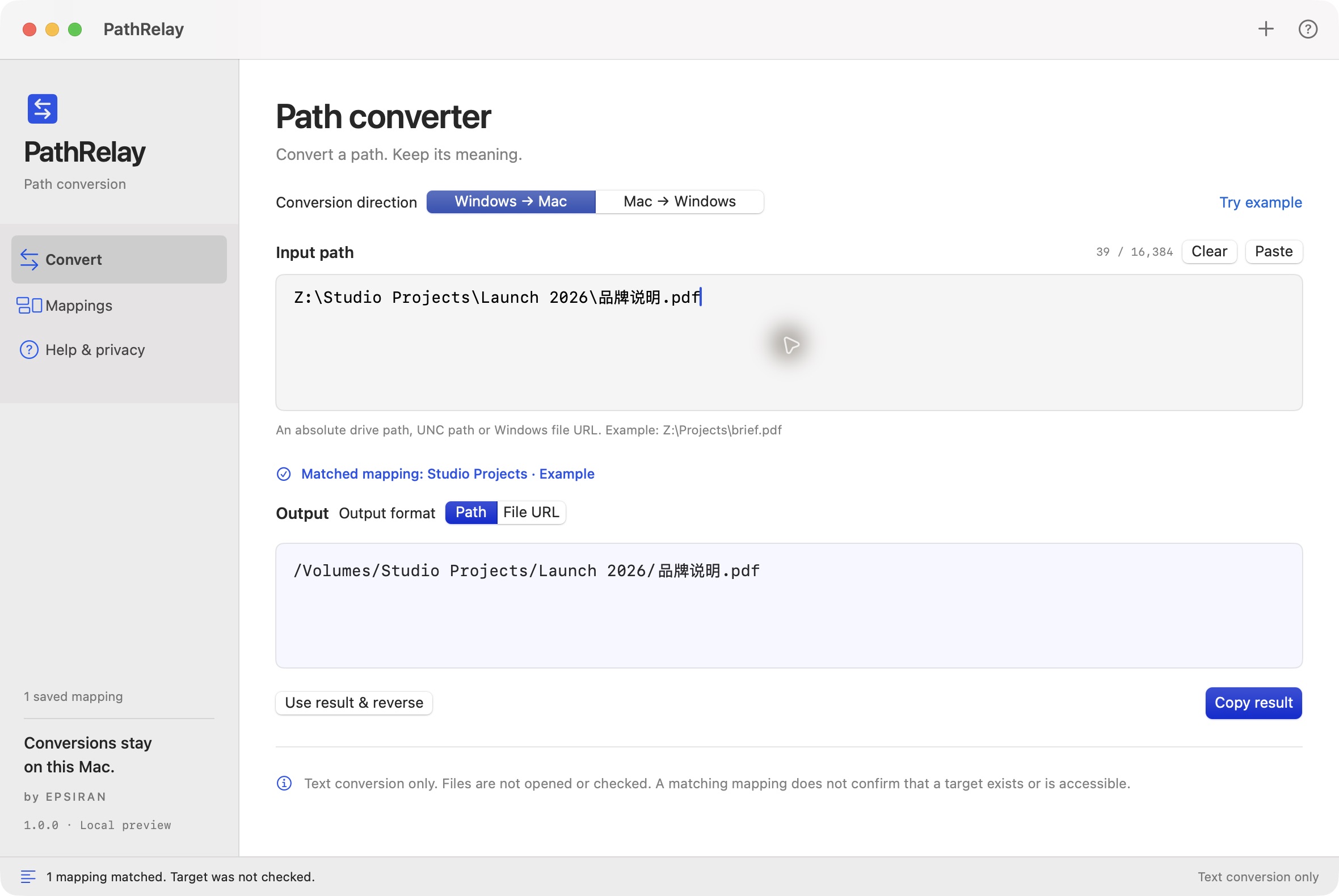Click the info icon beside text conversion notice
The width and height of the screenshot is (1339, 896).
284,783
